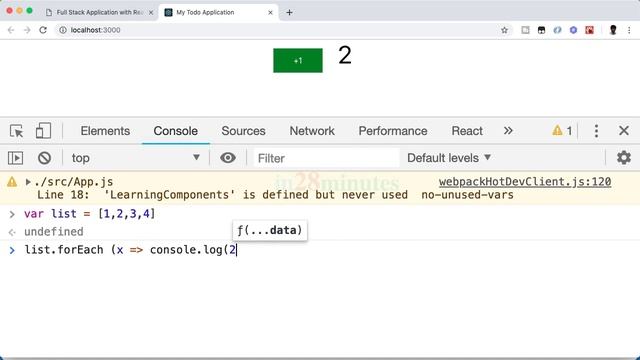Close the Full Stack Application tab
640x360 pixels.
click(x=151, y=12)
